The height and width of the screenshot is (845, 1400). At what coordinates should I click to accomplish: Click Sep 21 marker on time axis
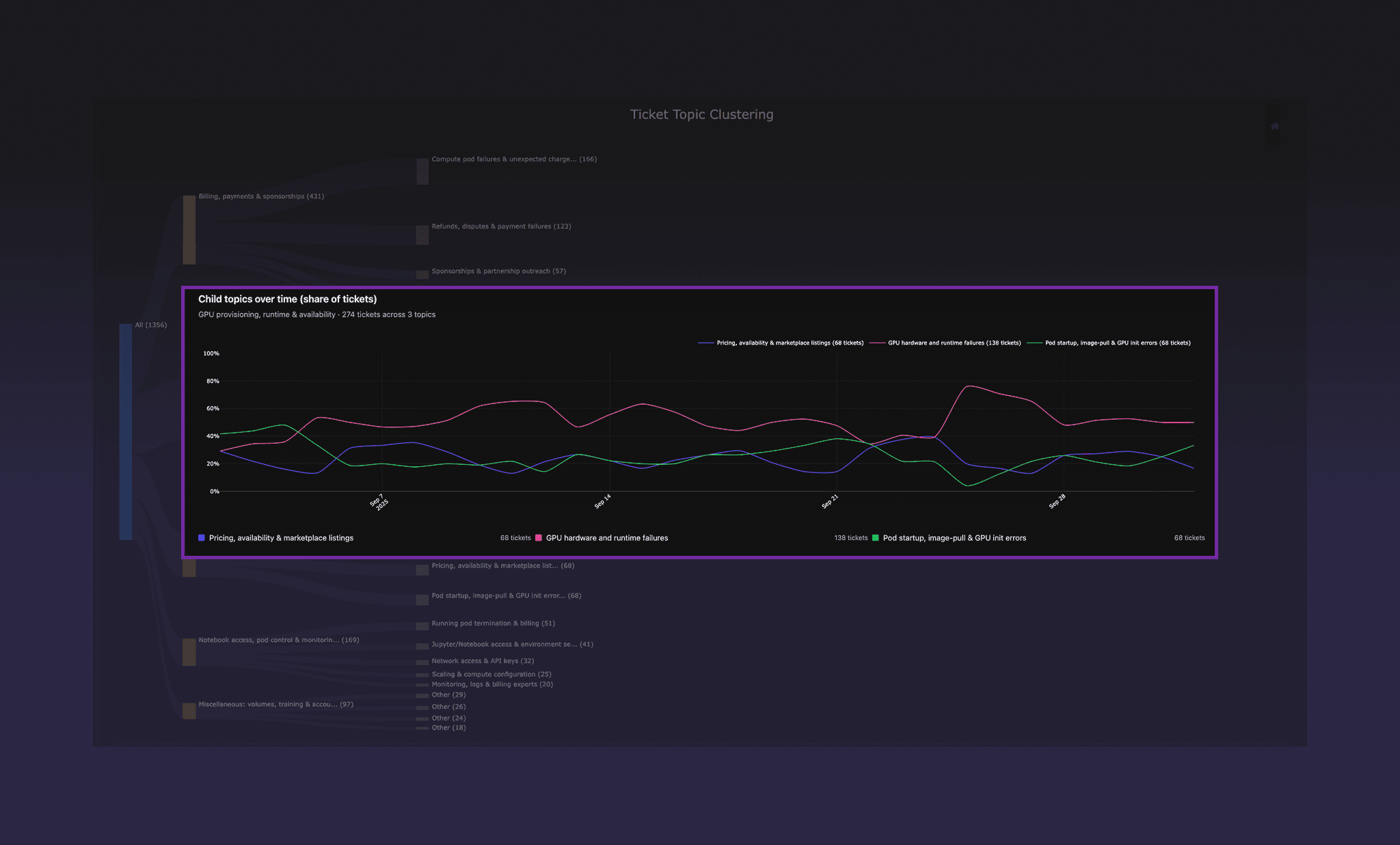pyautogui.click(x=830, y=502)
